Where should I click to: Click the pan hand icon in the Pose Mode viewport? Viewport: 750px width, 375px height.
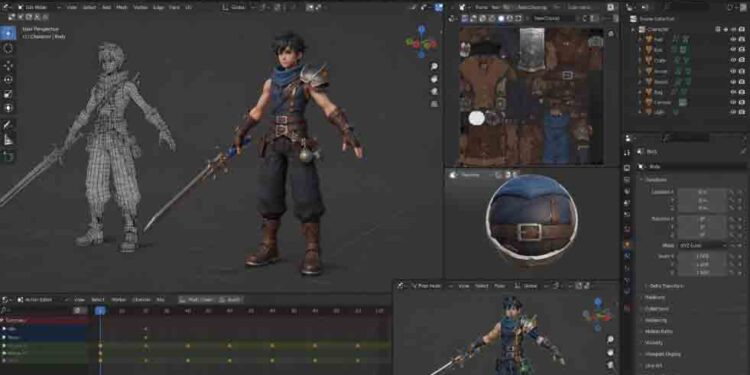point(610,353)
